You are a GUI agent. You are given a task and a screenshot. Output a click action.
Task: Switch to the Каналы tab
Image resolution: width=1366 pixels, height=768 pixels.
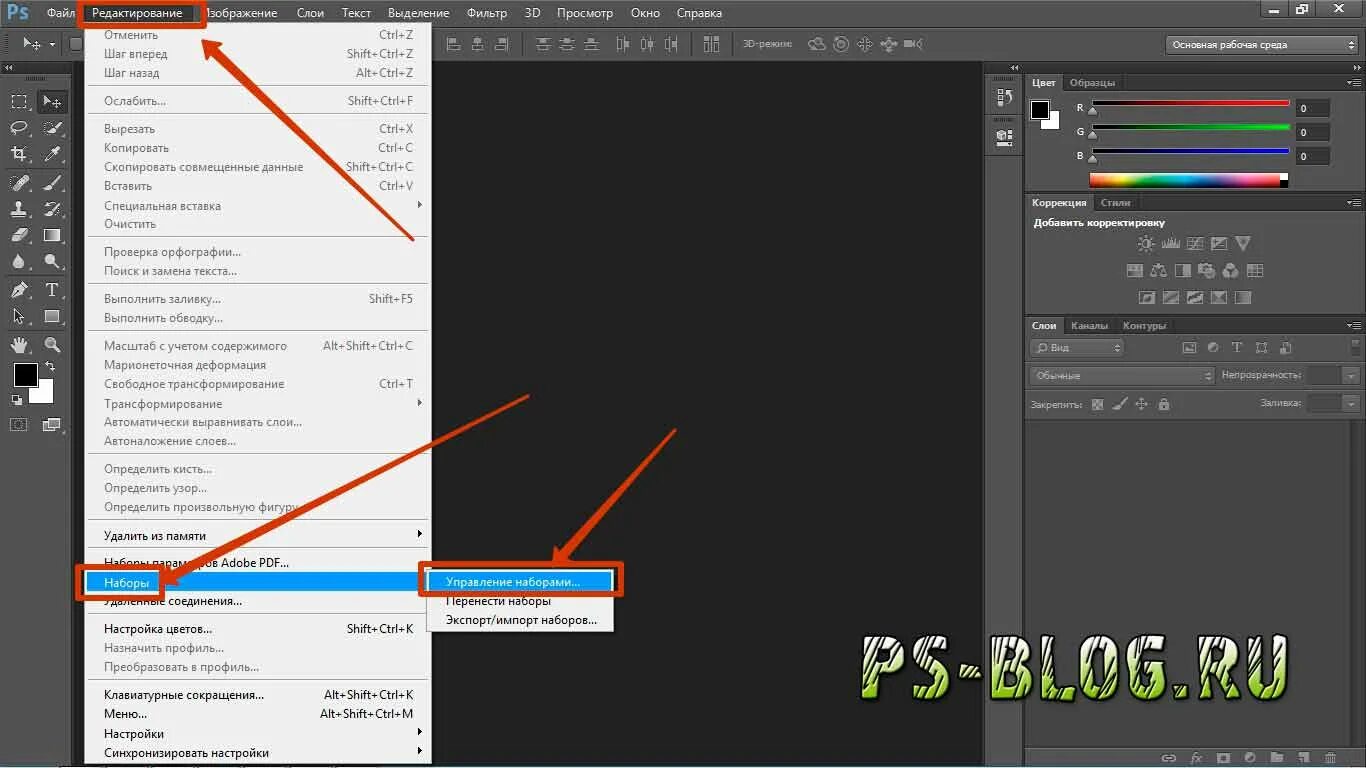click(1089, 326)
